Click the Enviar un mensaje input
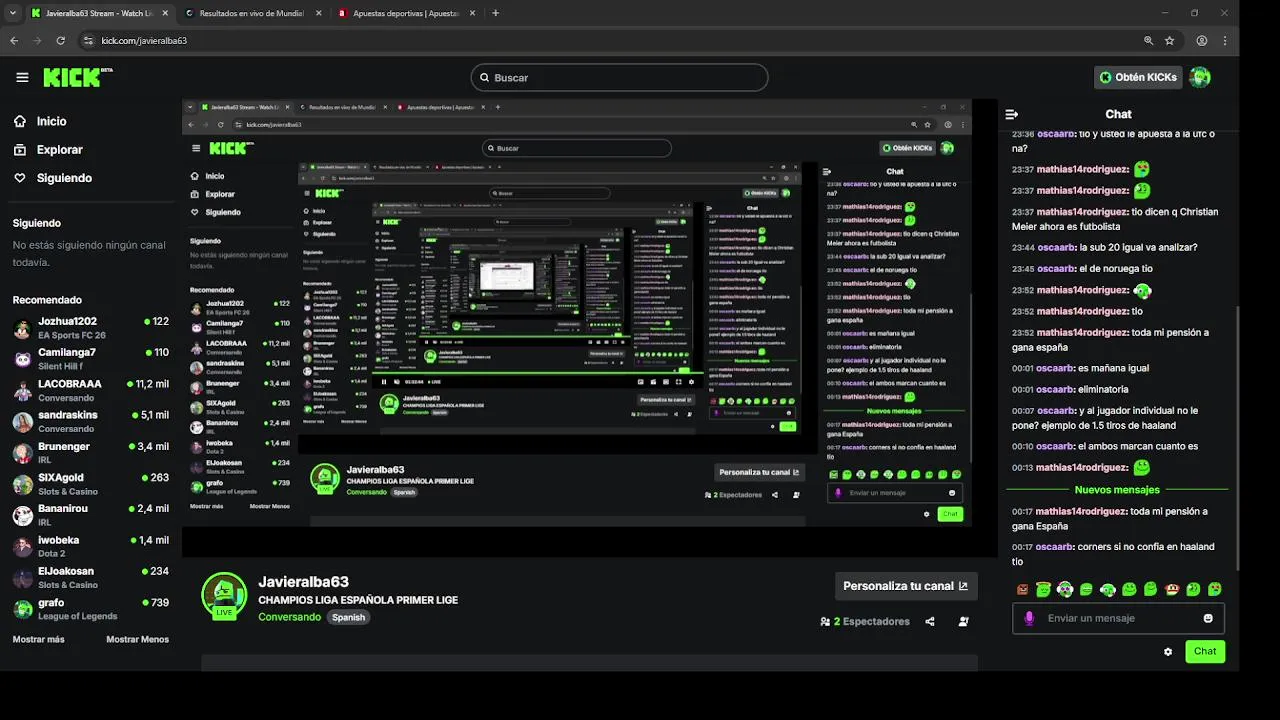 tap(1118, 618)
